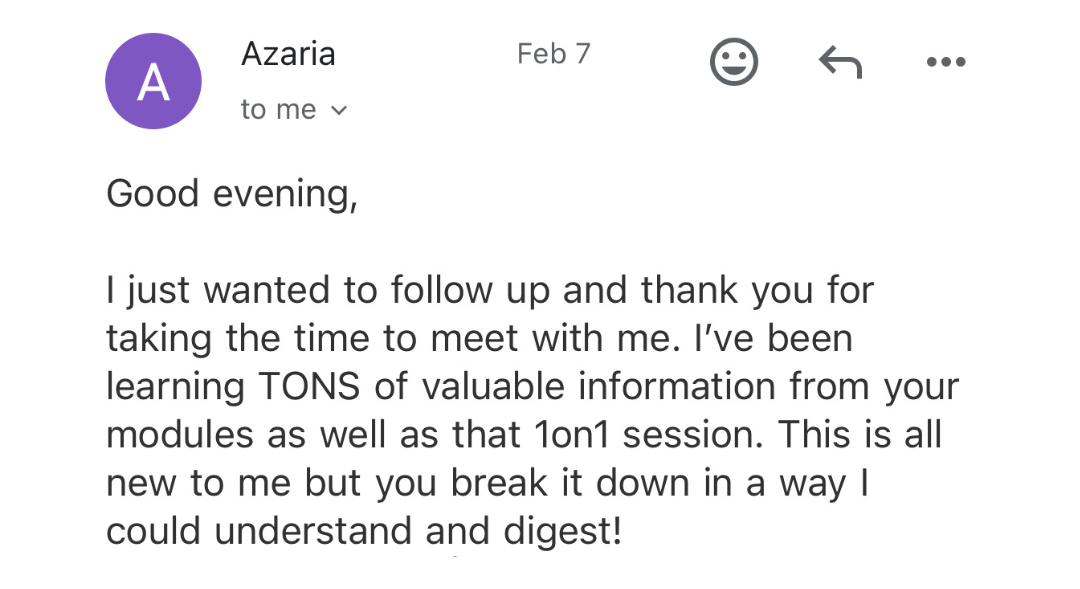Screen dimensions: 1080x589
Task: Click the word "TONS" in the message
Action: coord(309,386)
